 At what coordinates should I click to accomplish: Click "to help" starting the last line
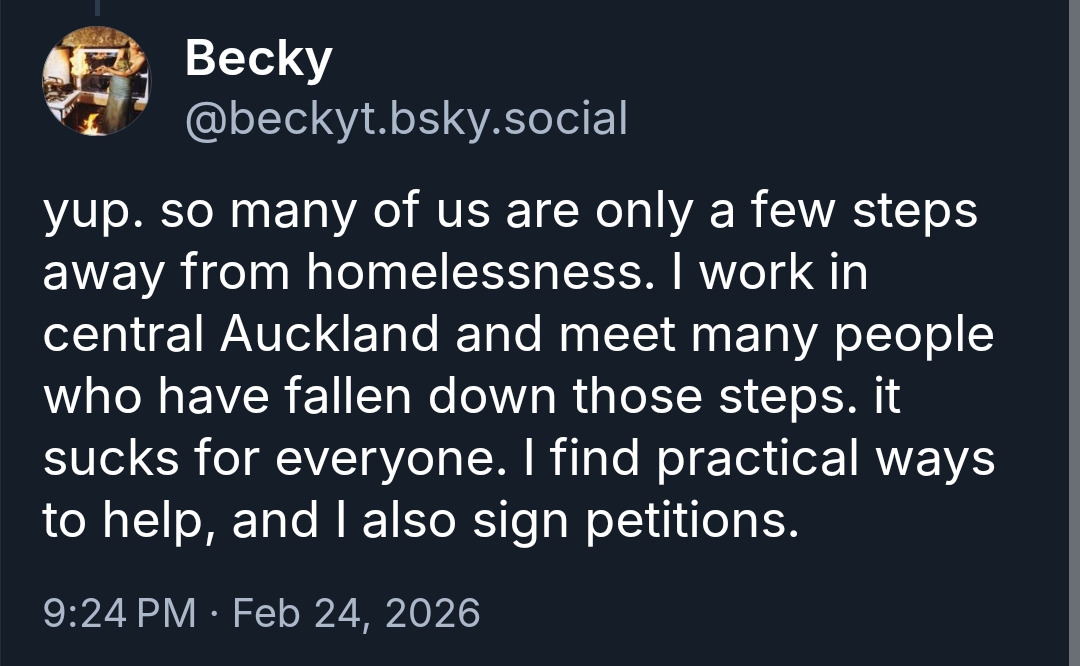124,520
